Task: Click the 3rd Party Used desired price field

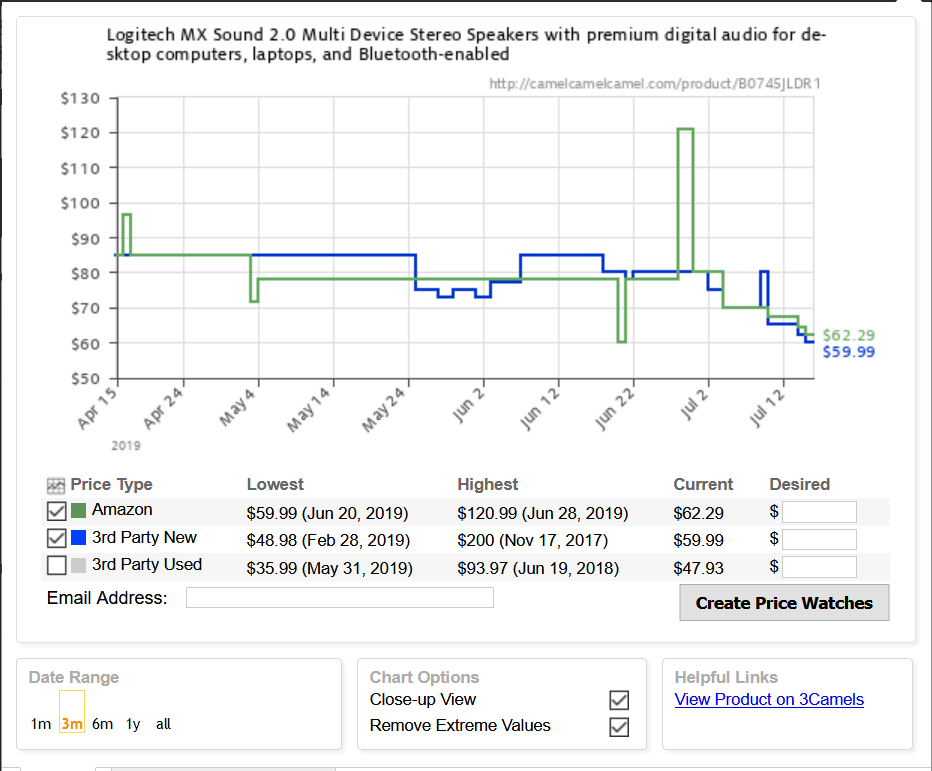Action: [x=819, y=567]
